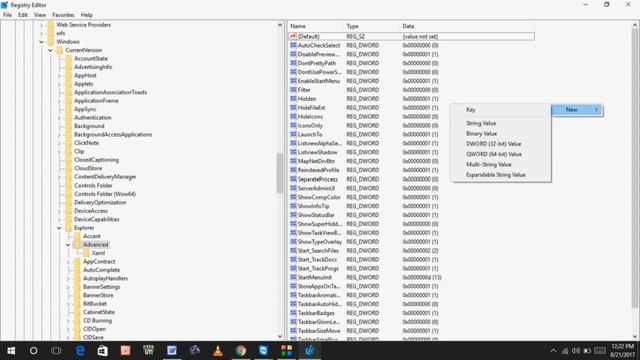Expand the Web Service Providers key

point(41,25)
